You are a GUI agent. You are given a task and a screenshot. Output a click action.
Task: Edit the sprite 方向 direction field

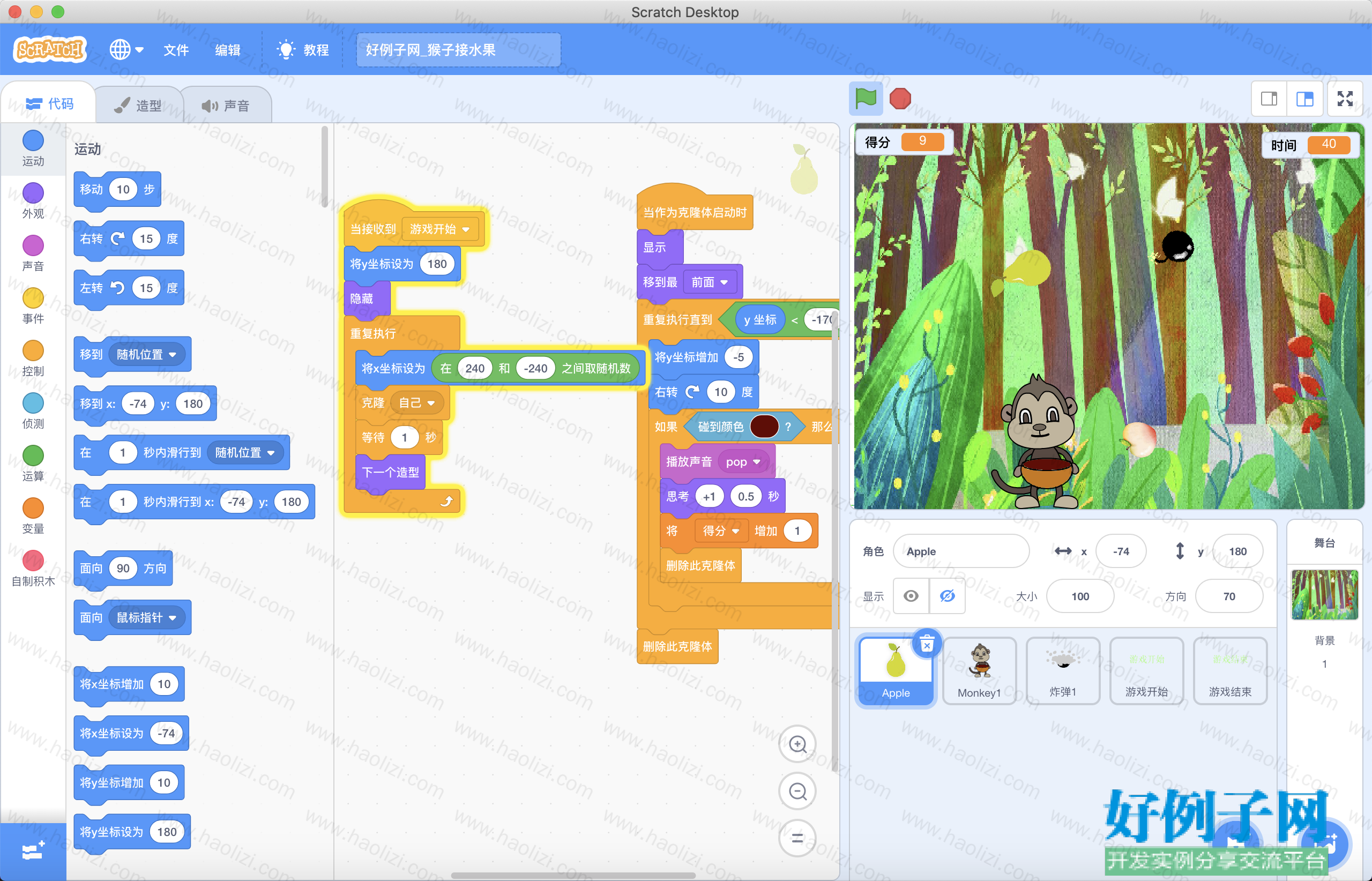[x=1229, y=596]
